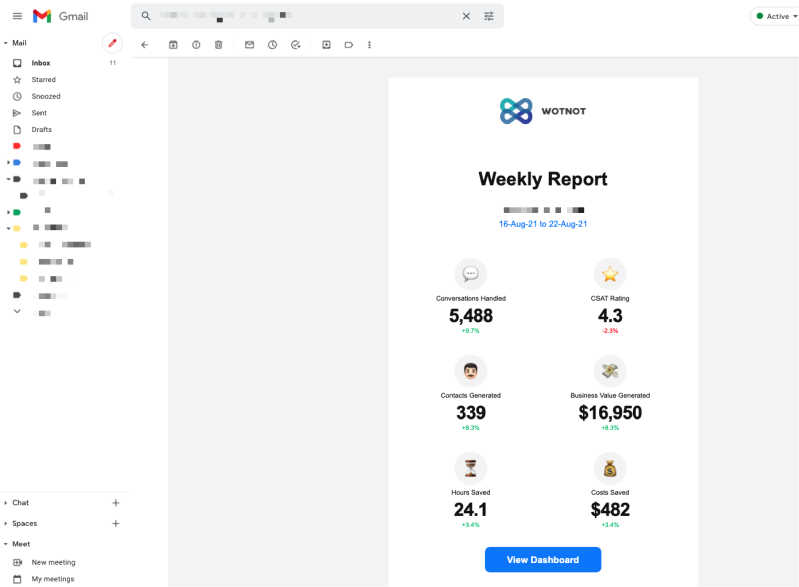799x587 pixels.
Task: Collapse the yellow label's sublabels
Action: tap(8, 228)
